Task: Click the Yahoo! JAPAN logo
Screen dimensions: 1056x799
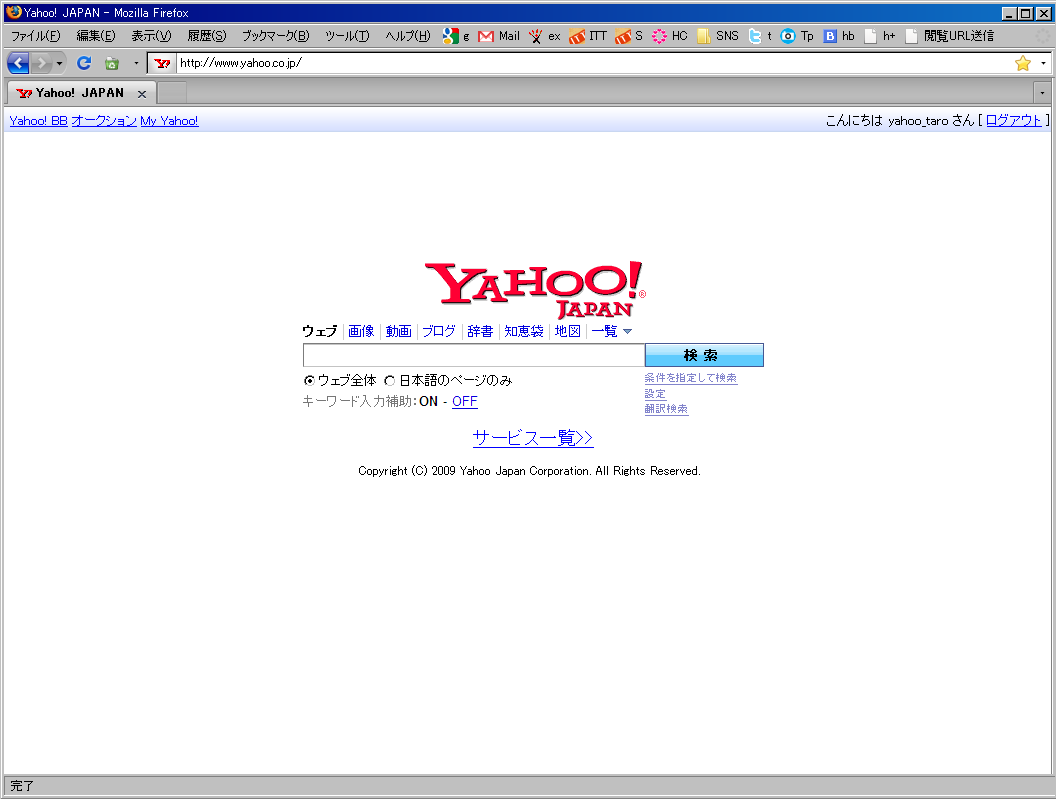Action: (x=535, y=290)
